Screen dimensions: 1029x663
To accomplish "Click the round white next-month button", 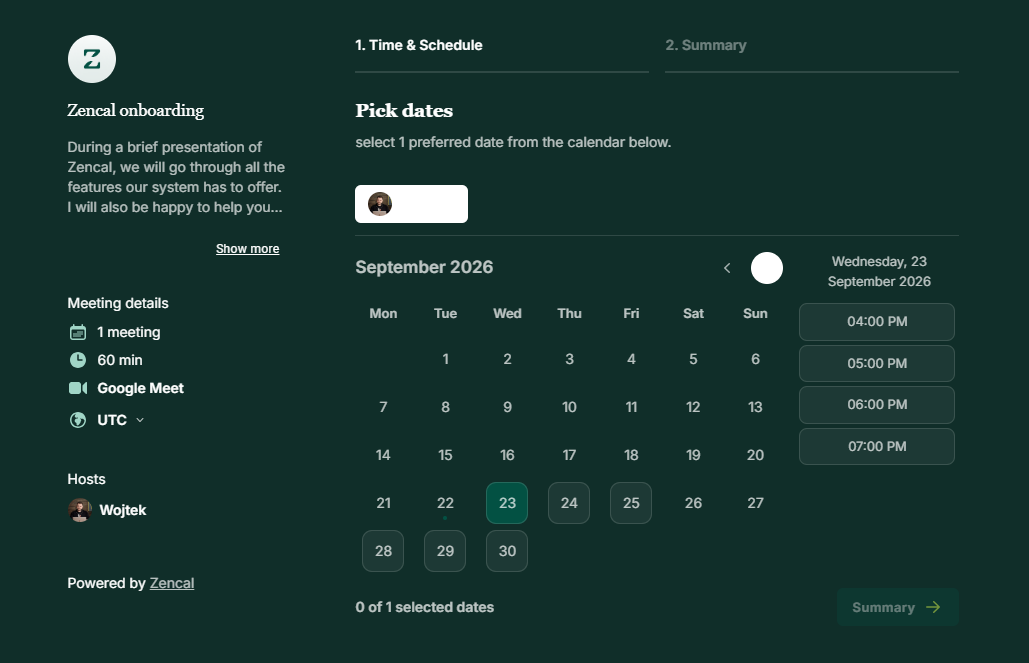I will point(766,268).
